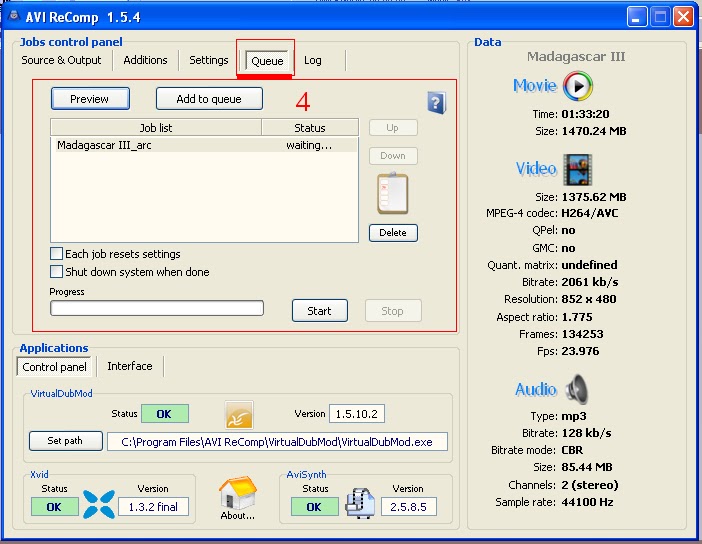
Task: View the Log tab
Action: coord(312,60)
